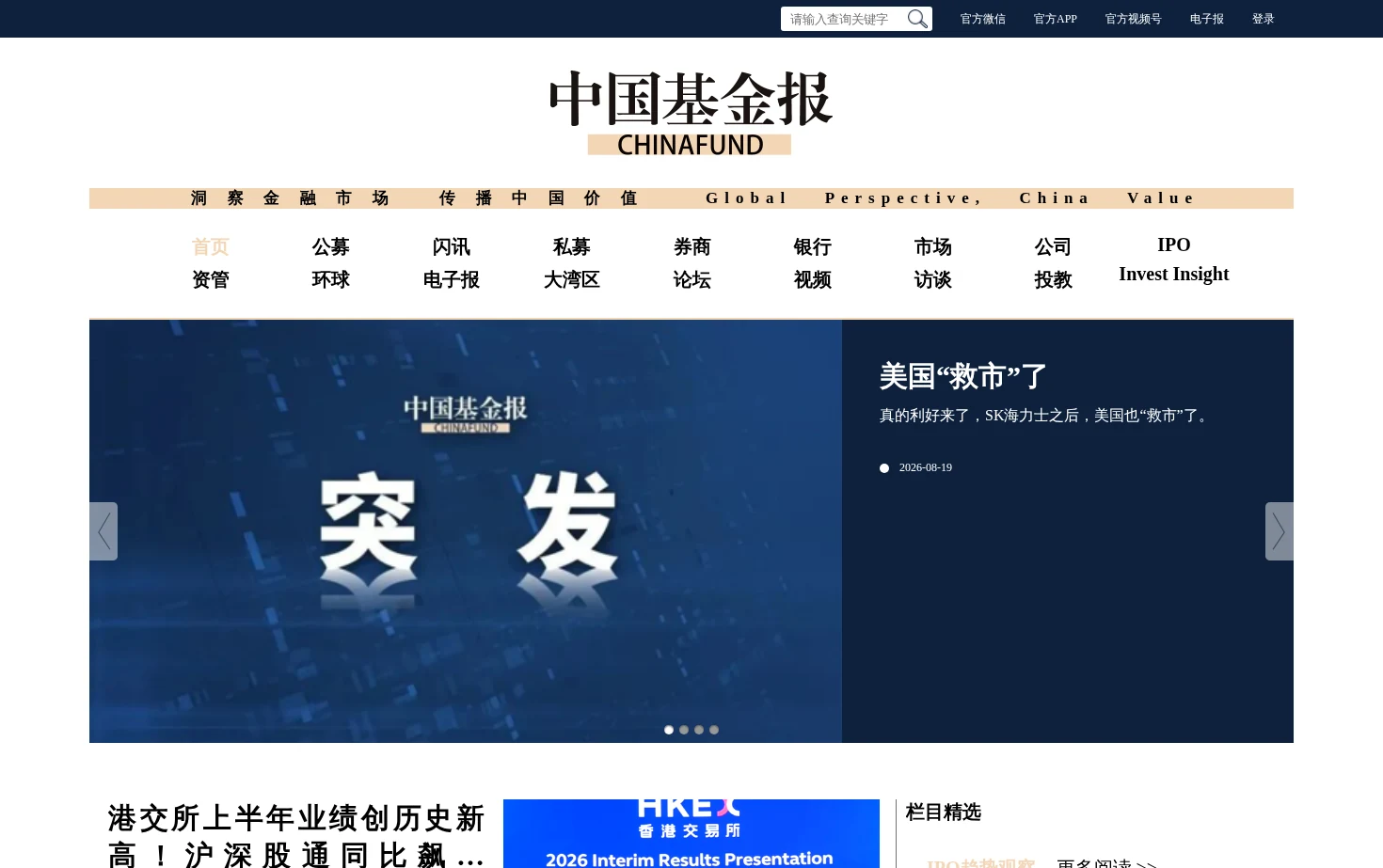Click the carousel next arrow
Image resolution: width=1383 pixels, height=868 pixels.
[x=1280, y=531]
